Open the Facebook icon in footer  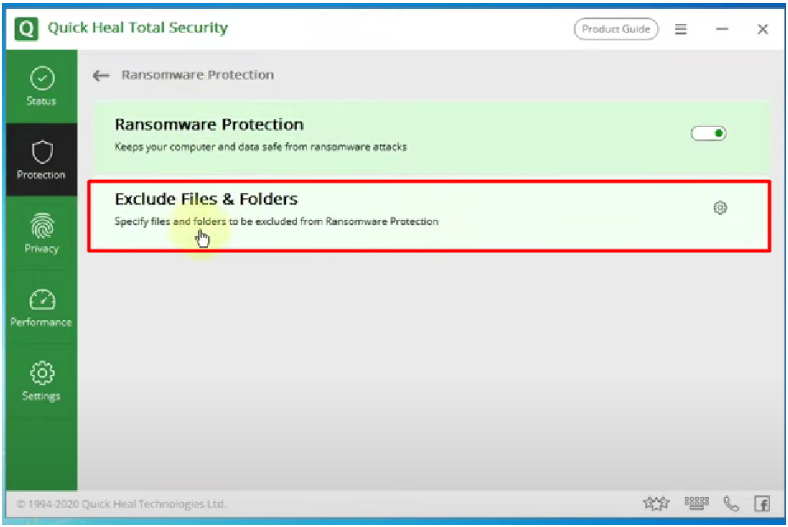[762, 503]
